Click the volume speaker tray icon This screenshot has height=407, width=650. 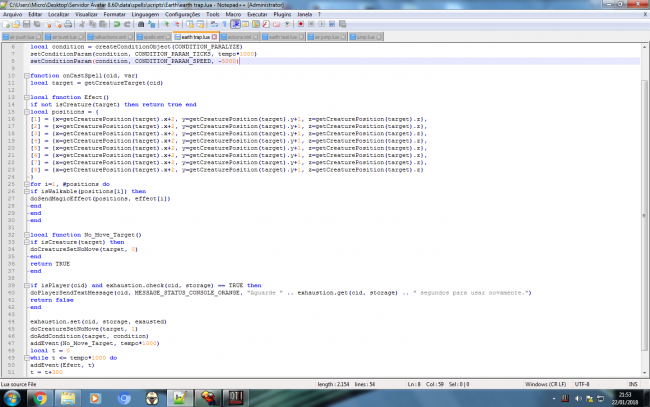tap(578, 399)
